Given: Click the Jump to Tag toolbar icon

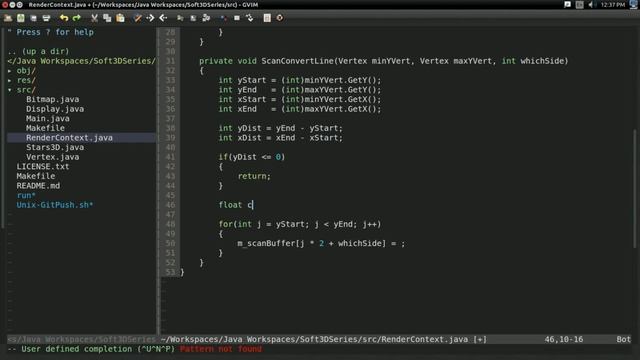Looking at the screenshot, I should click(x=250, y=18).
